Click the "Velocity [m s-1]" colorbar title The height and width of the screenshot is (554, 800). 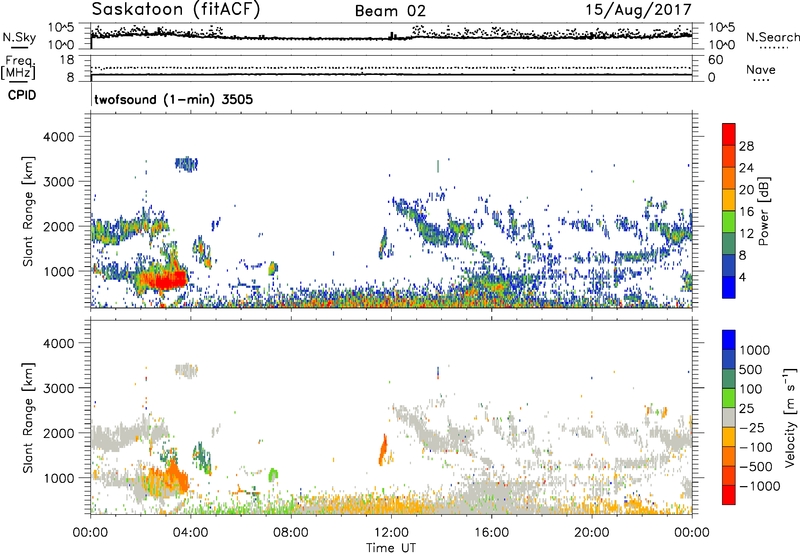pyautogui.click(x=790, y=417)
